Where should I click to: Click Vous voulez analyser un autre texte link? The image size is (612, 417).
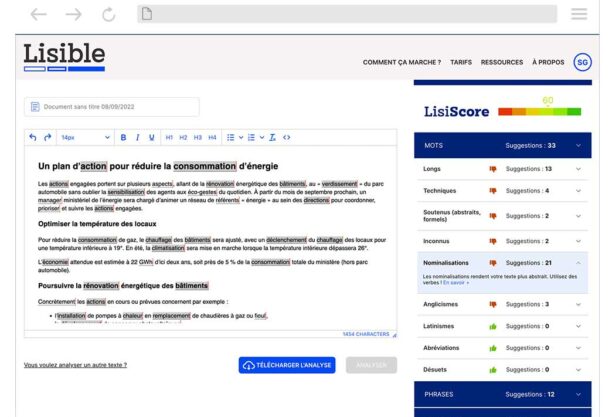(75, 365)
